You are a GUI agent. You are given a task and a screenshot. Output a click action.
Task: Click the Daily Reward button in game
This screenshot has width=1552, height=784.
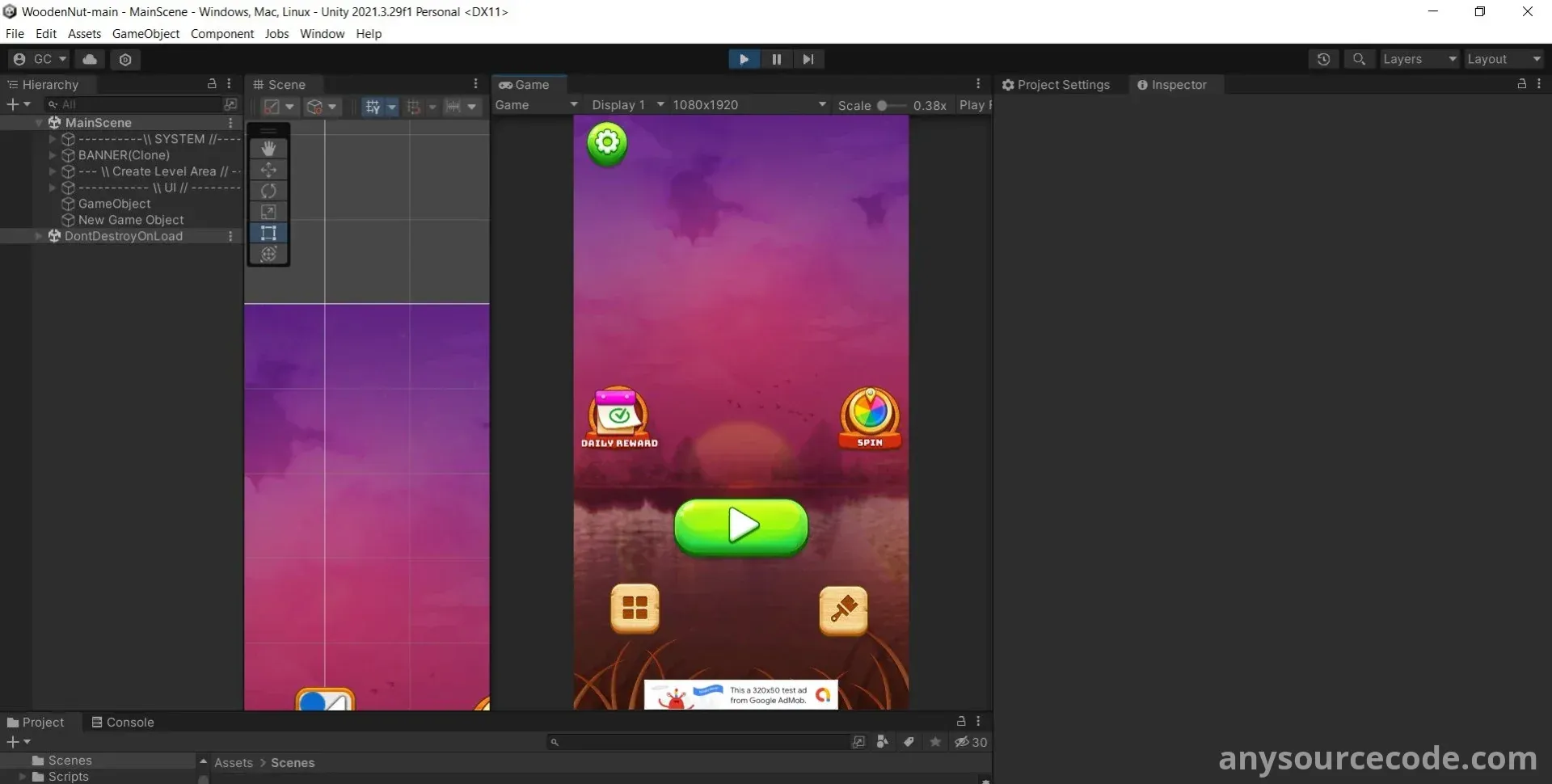619,416
